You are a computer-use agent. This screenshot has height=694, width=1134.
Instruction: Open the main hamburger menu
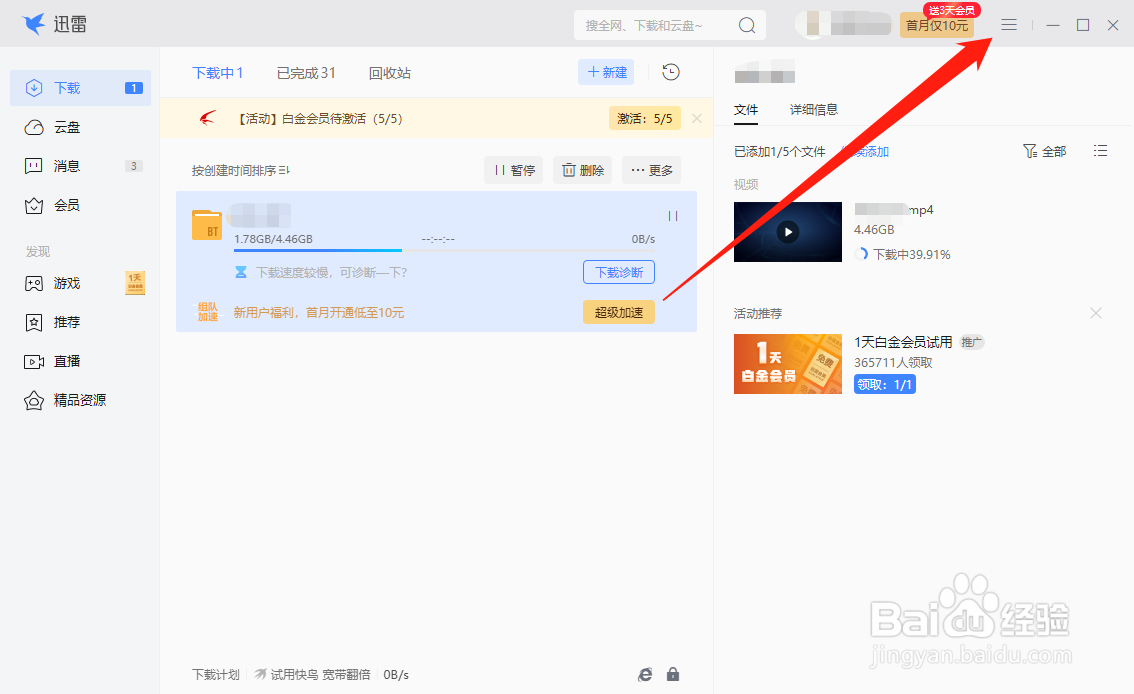coord(1009,25)
